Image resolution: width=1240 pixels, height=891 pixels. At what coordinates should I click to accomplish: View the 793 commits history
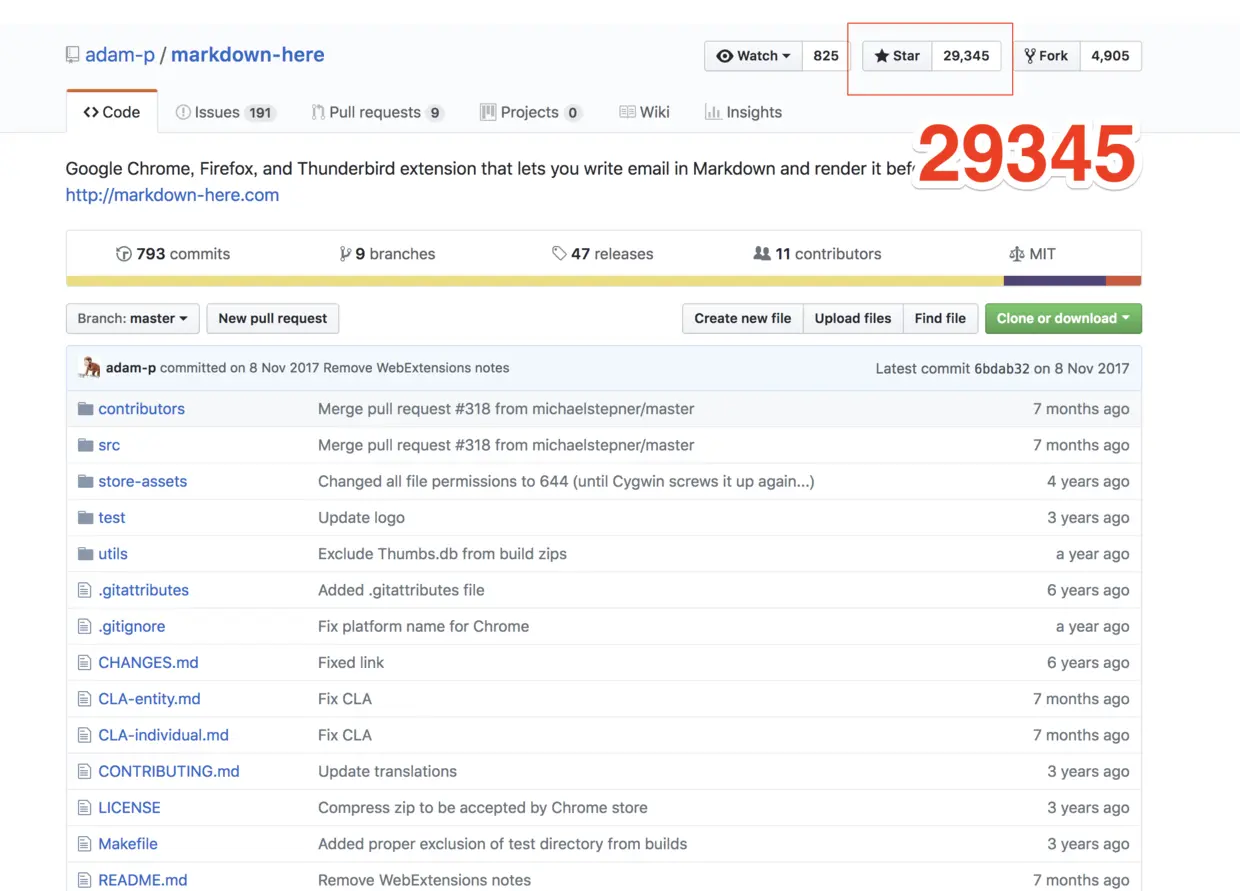point(173,254)
